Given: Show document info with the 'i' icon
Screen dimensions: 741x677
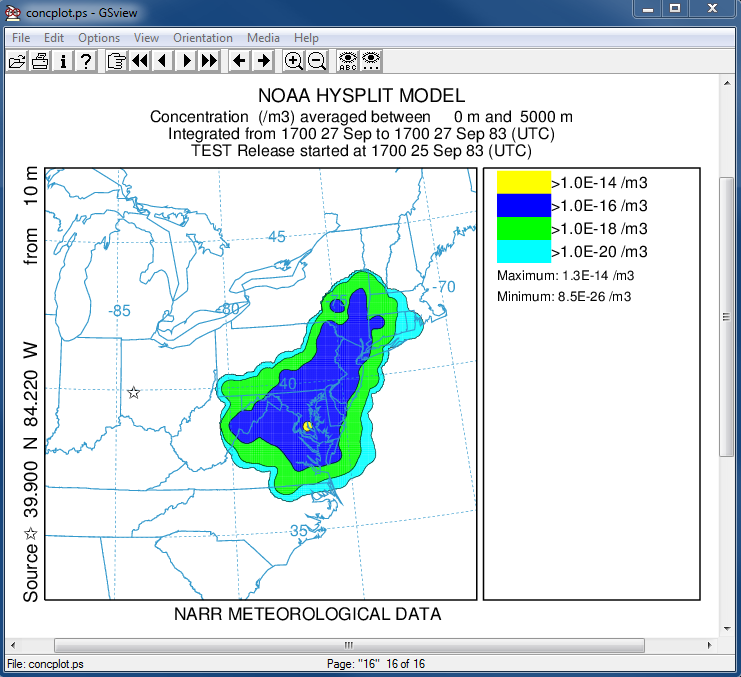Looking at the screenshot, I should click(x=63, y=61).
